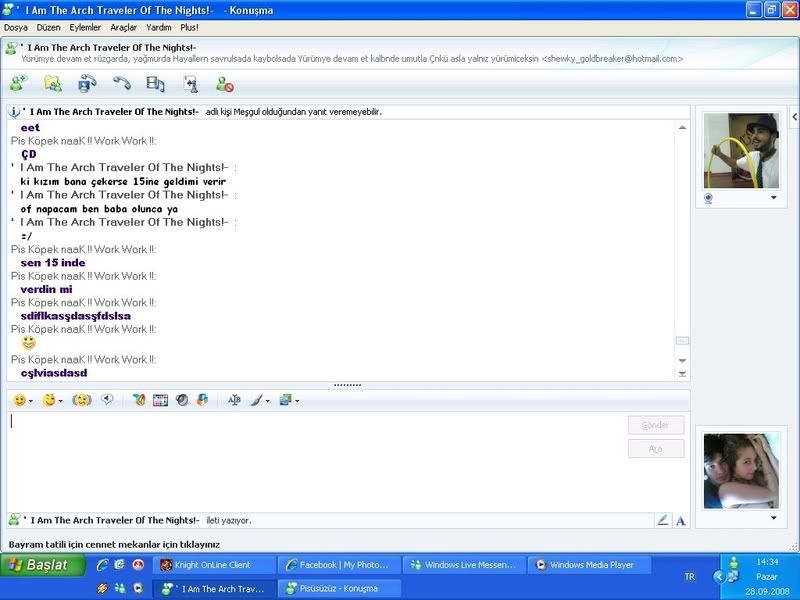Expand hidden tray icons arrow
This screenshot has width=800, height=600.
[x=719, y=577]
